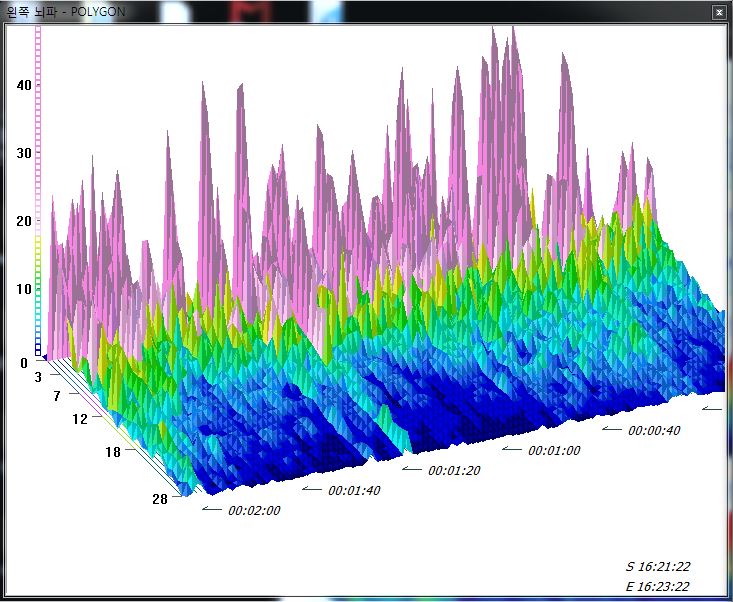Viewport: 733px width, 602px height.
Task: Click the 18 frequency axis label
Action: [113, 452]
